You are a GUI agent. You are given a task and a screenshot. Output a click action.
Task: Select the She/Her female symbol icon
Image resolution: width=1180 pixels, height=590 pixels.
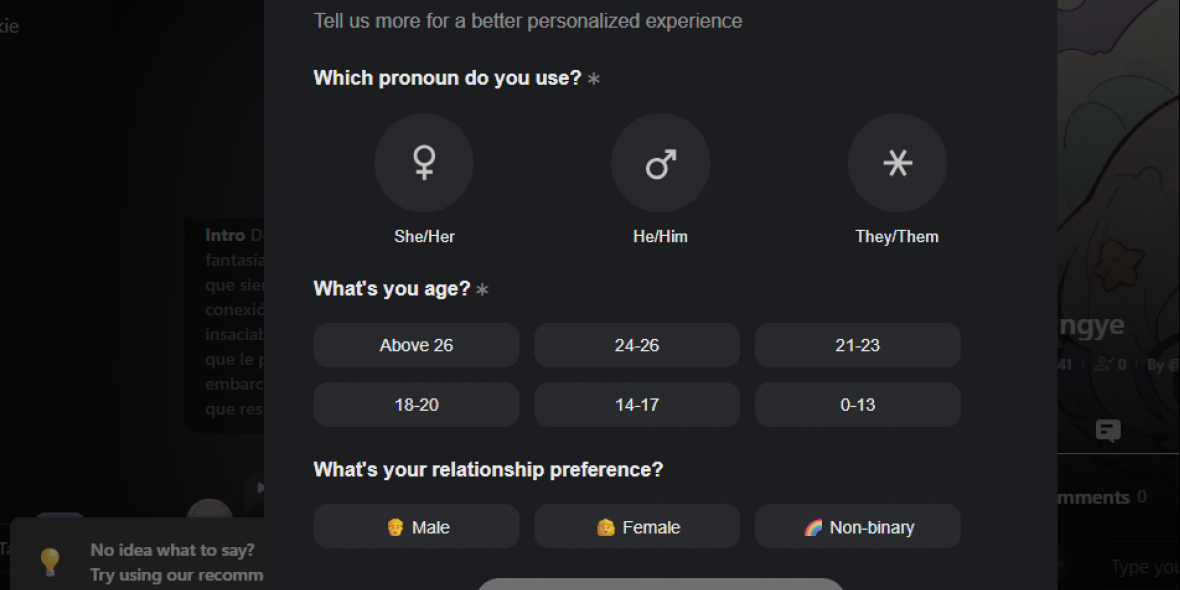(424, 163)
